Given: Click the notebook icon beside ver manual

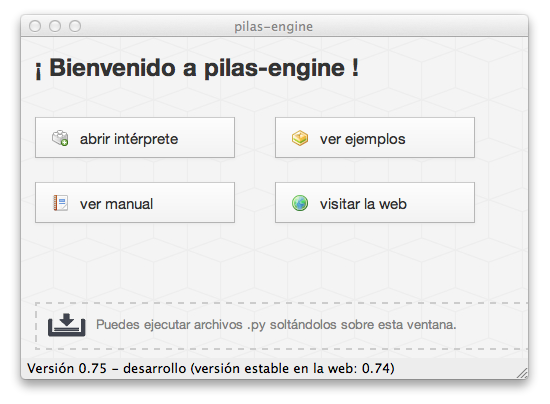Looking at the screenshot, I should [x=60, y=203].
